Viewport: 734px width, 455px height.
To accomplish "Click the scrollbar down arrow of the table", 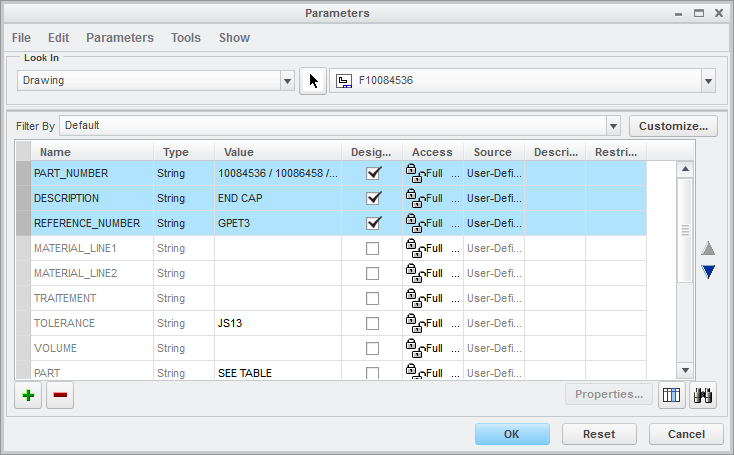I will tap(685, 370).
